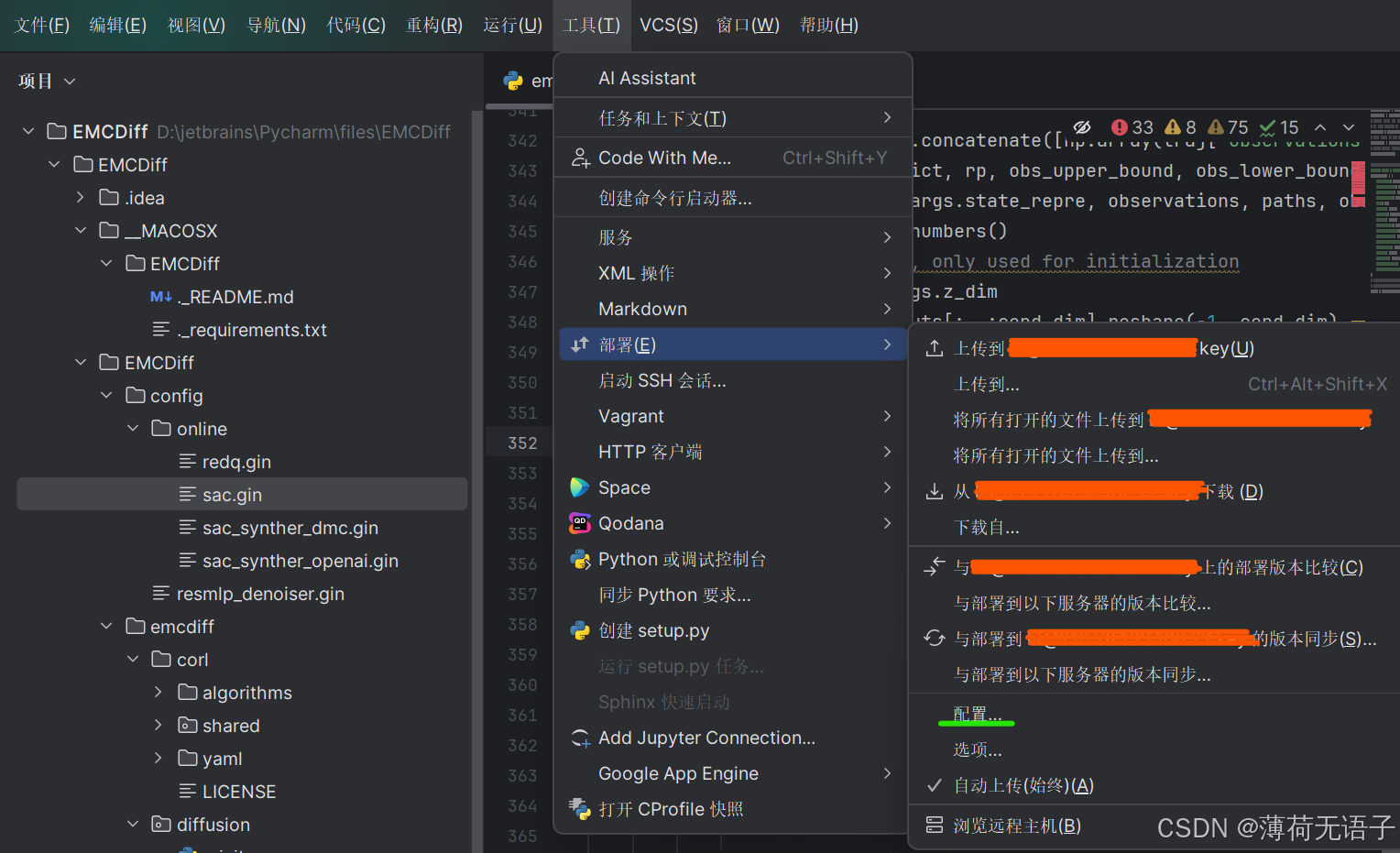Click the project tree vertical scrollbar
Screen dimensions: 1400x853
pos(476,481)
